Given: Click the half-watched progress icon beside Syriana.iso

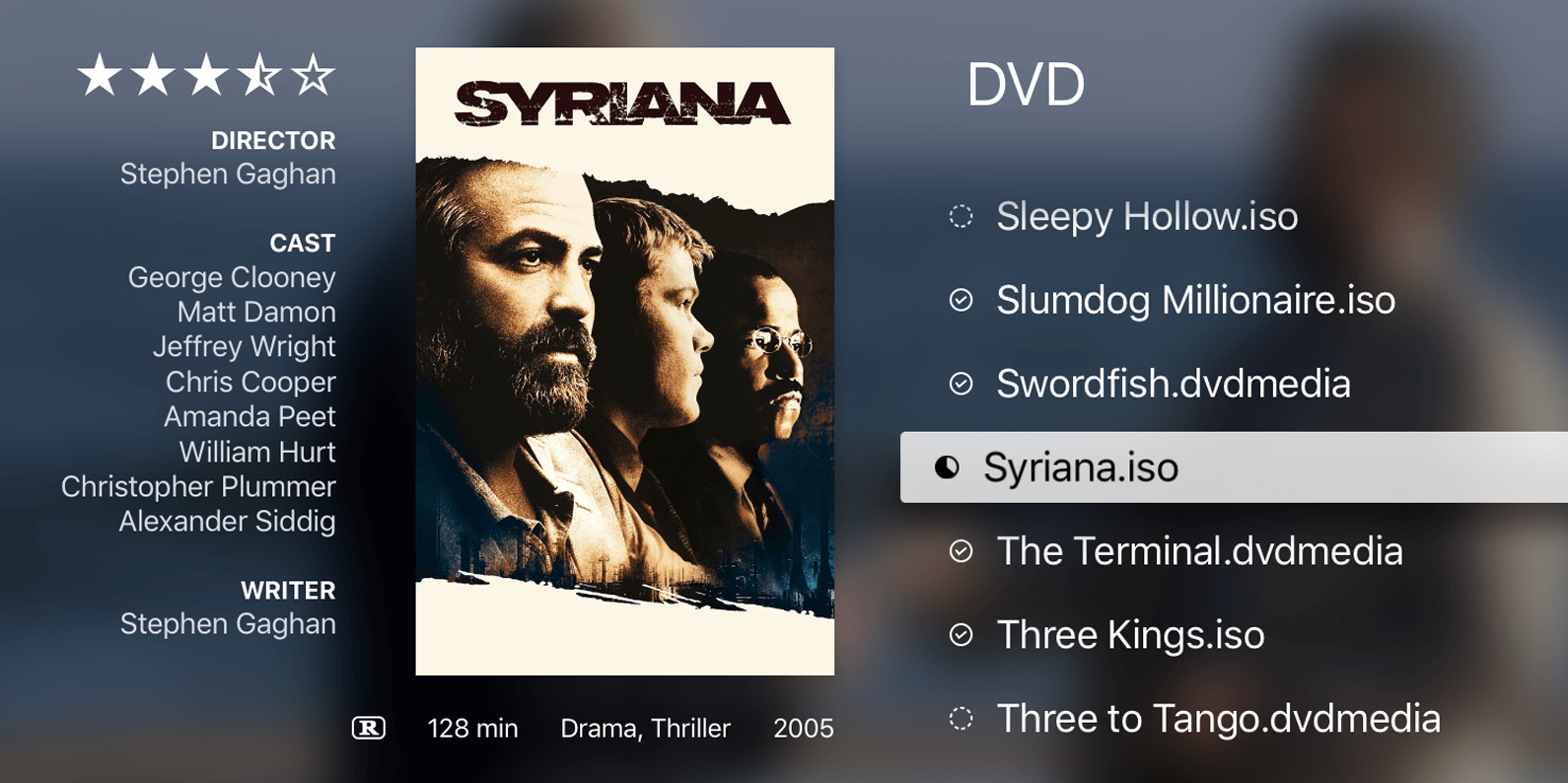Looking at the screenshot, I should [947, 467].
